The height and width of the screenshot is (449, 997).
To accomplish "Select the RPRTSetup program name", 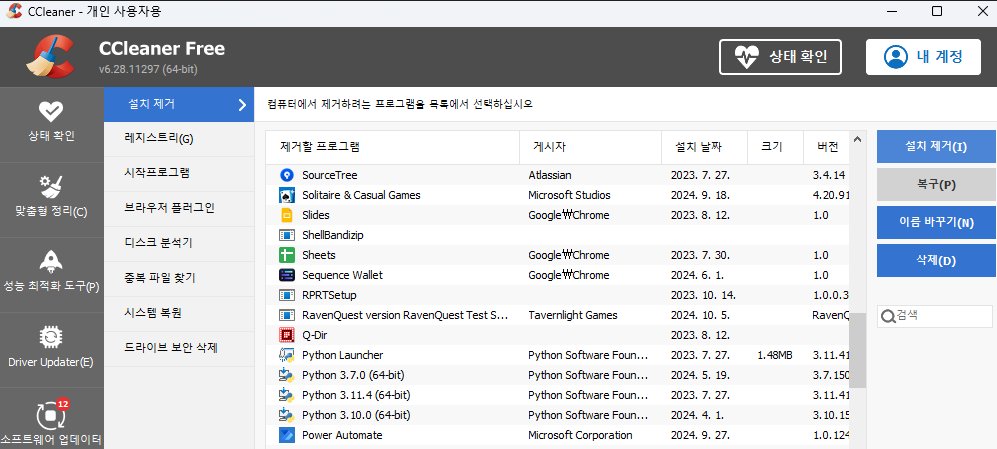I will click(x=329, y=295).
